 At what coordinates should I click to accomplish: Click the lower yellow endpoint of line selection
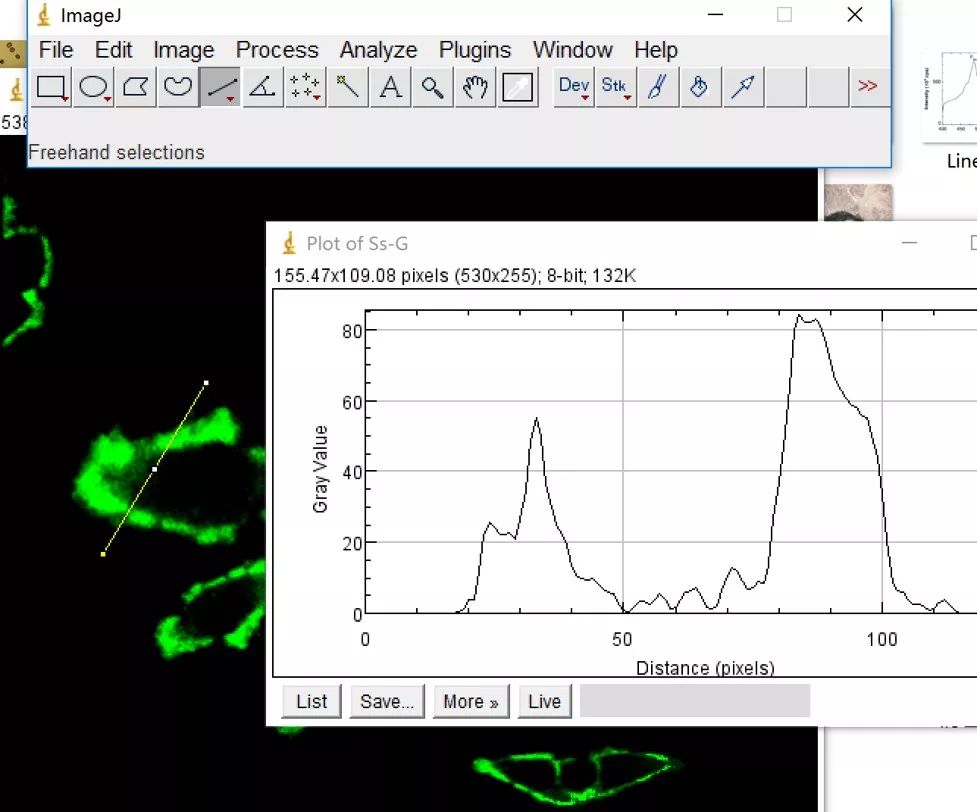tap(103, 554)
